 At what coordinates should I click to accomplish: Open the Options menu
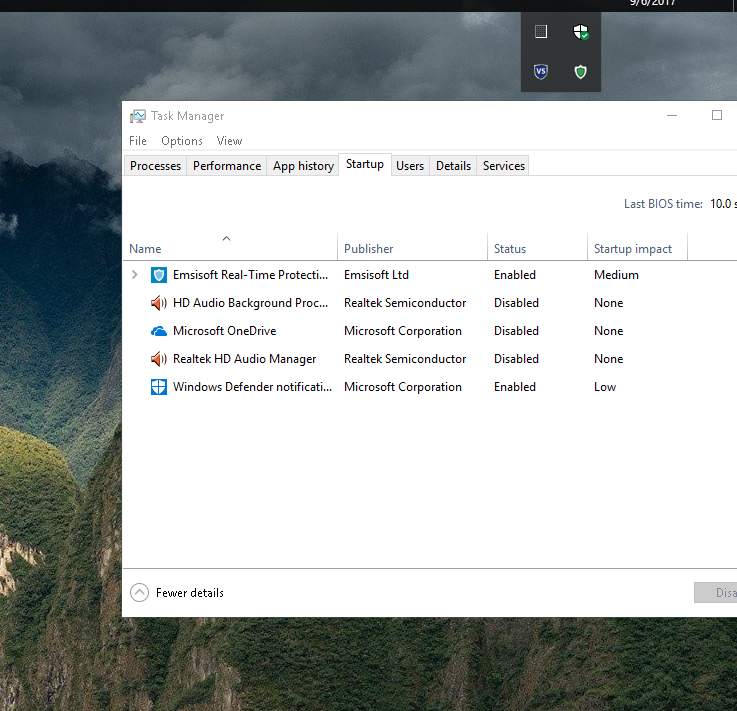182,141
